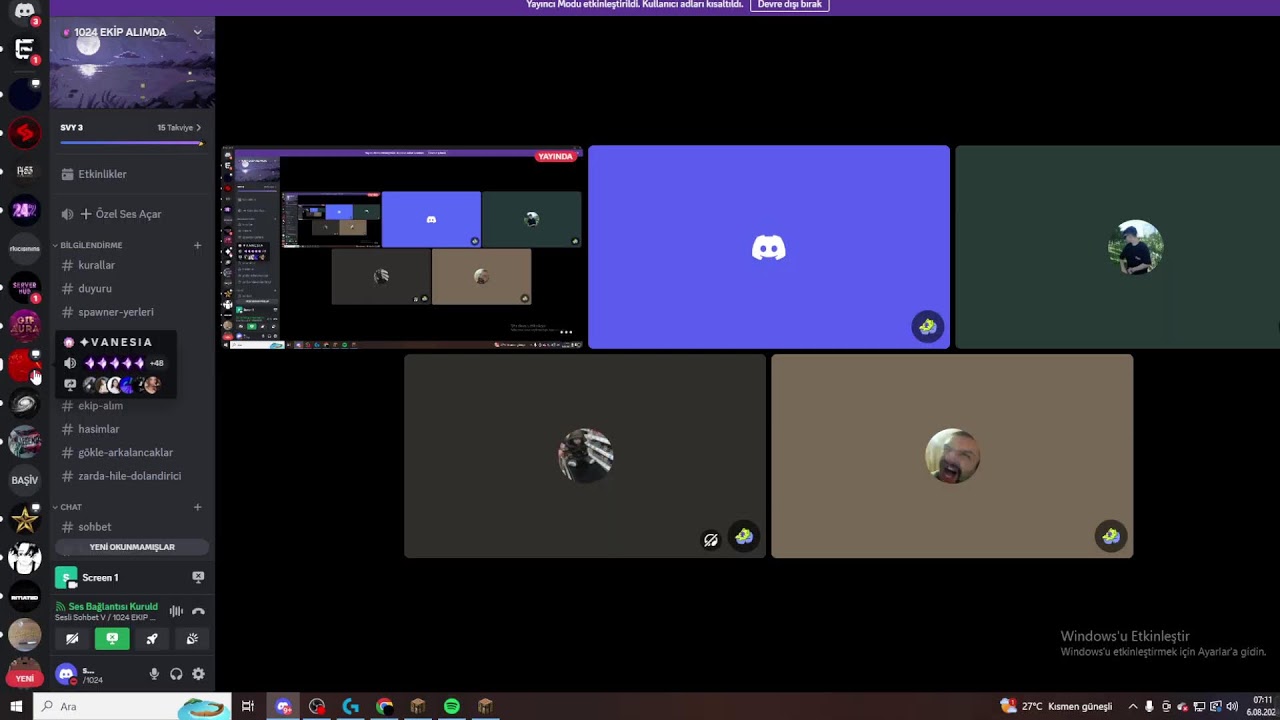This screenshot has height=720, width=1280.
Task: Open the live YAYINDA stream tile
Action: [402, 247]
